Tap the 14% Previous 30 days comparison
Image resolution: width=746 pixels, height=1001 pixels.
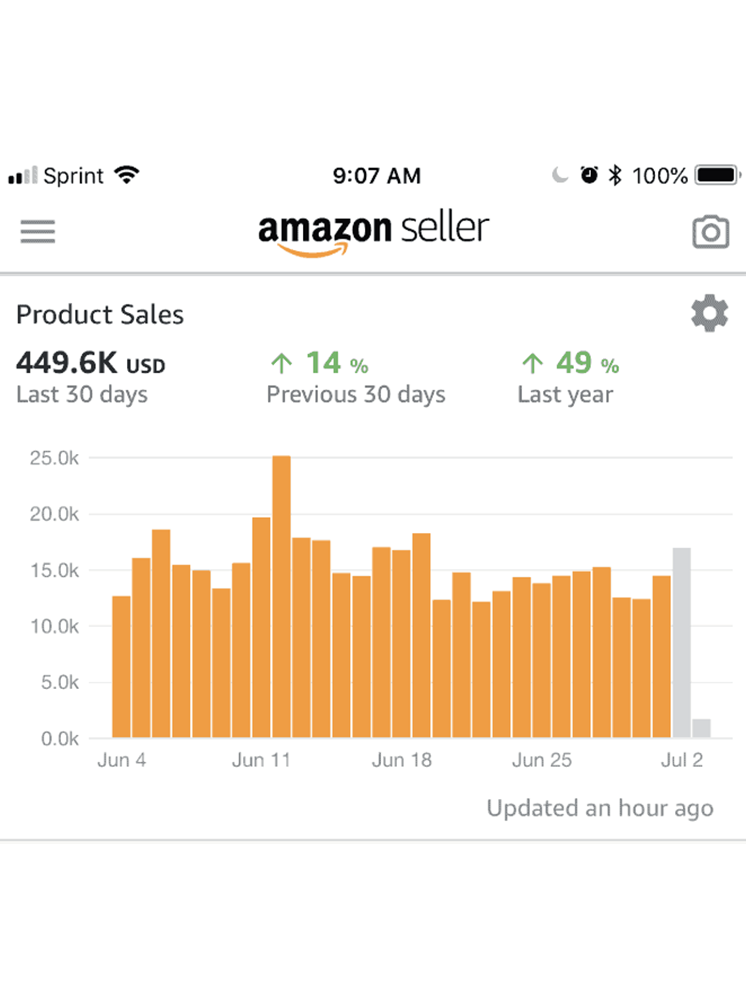[355, 377]
